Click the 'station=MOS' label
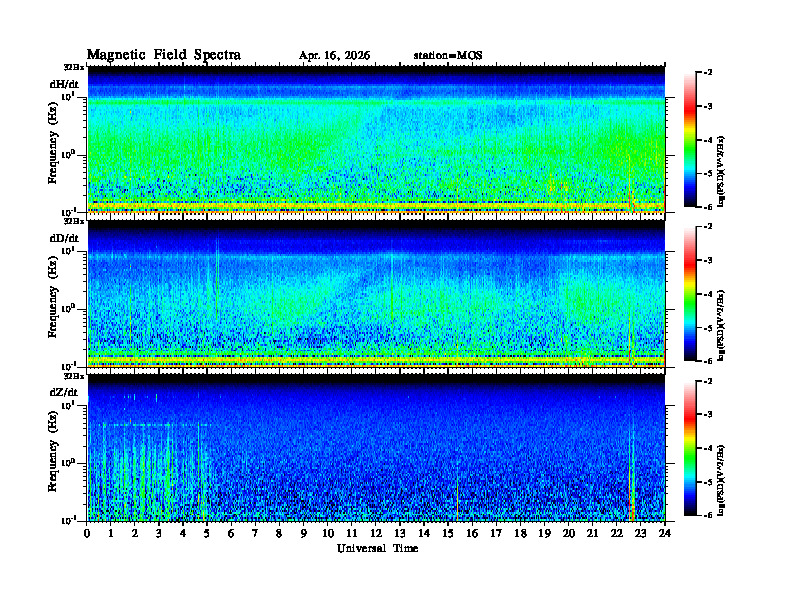The image size is (792, 612). point(448,56)
